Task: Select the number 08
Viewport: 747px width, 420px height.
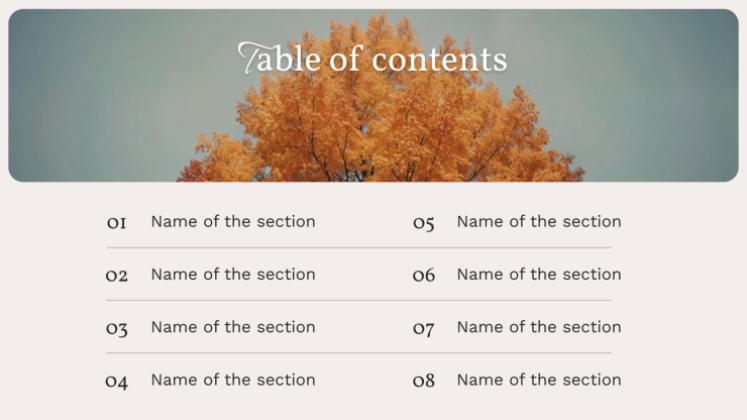Action: tap(423, 381)
